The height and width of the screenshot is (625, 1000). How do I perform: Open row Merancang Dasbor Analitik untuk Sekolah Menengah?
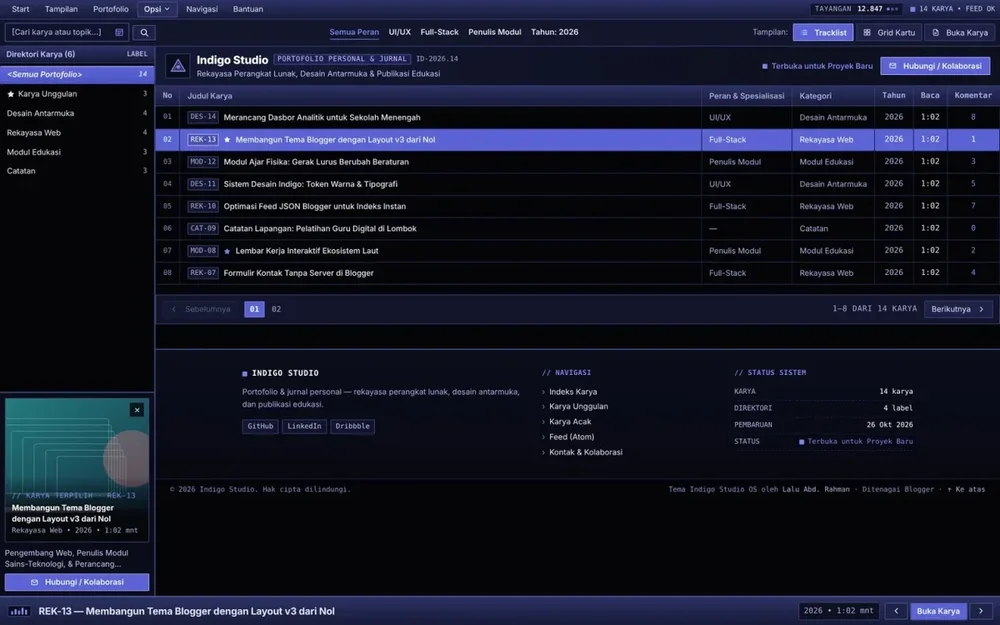pyautogui.click(x=577, y=117)
